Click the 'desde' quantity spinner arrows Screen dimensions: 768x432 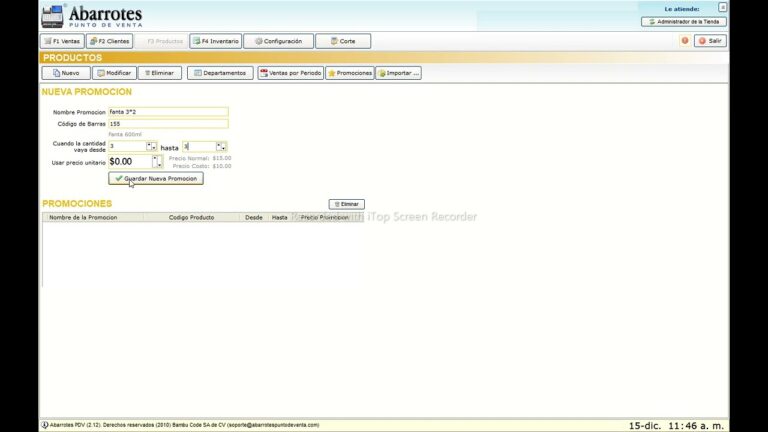152,146
